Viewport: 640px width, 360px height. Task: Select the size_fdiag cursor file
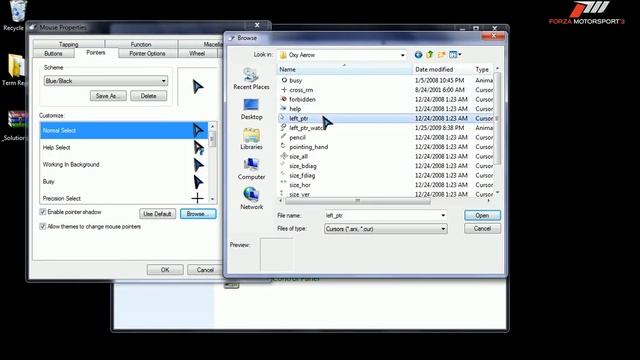[x=302, y=176]
